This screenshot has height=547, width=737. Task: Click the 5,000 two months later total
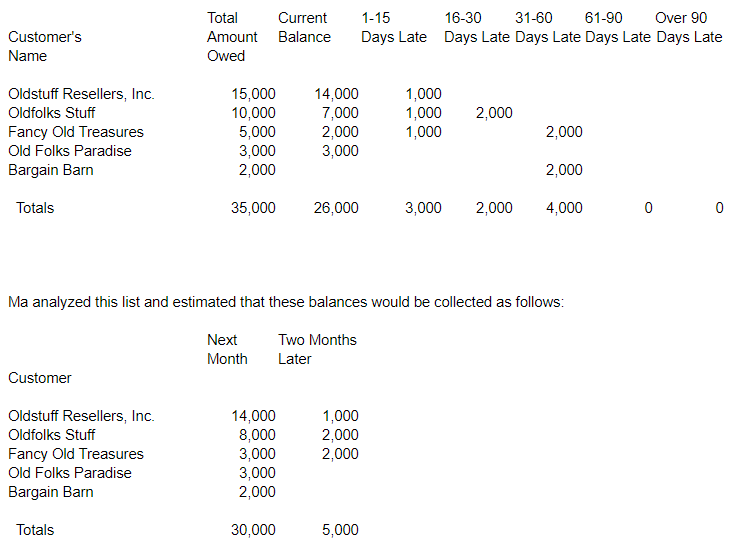(340, 530)
